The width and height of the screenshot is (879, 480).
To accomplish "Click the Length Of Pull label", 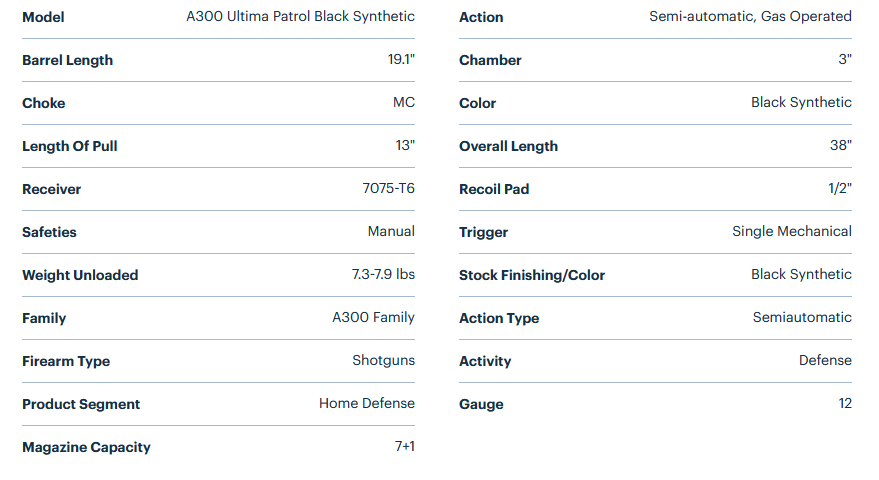I will pyautogui.click(x=69, y=146).
